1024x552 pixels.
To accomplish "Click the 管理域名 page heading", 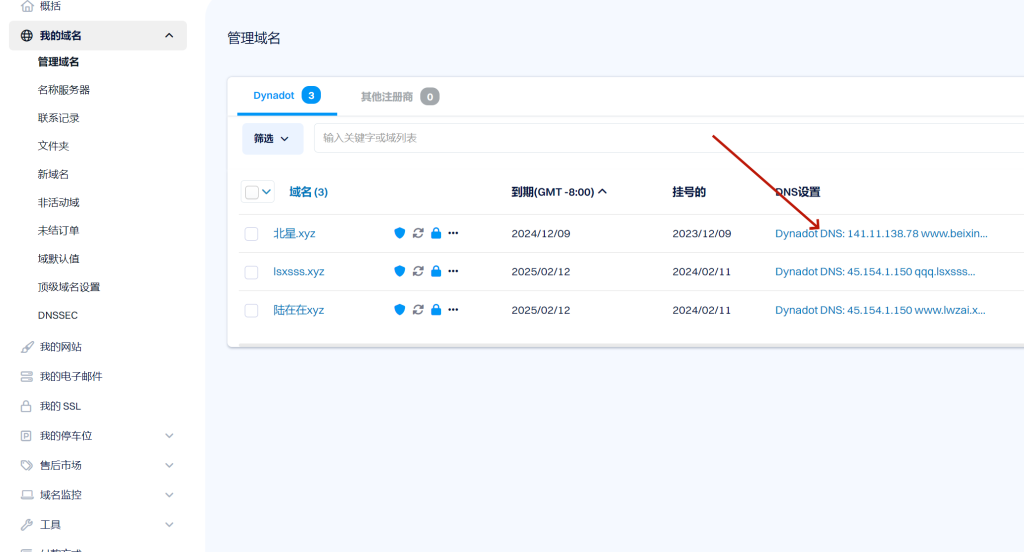I will 253,38.
